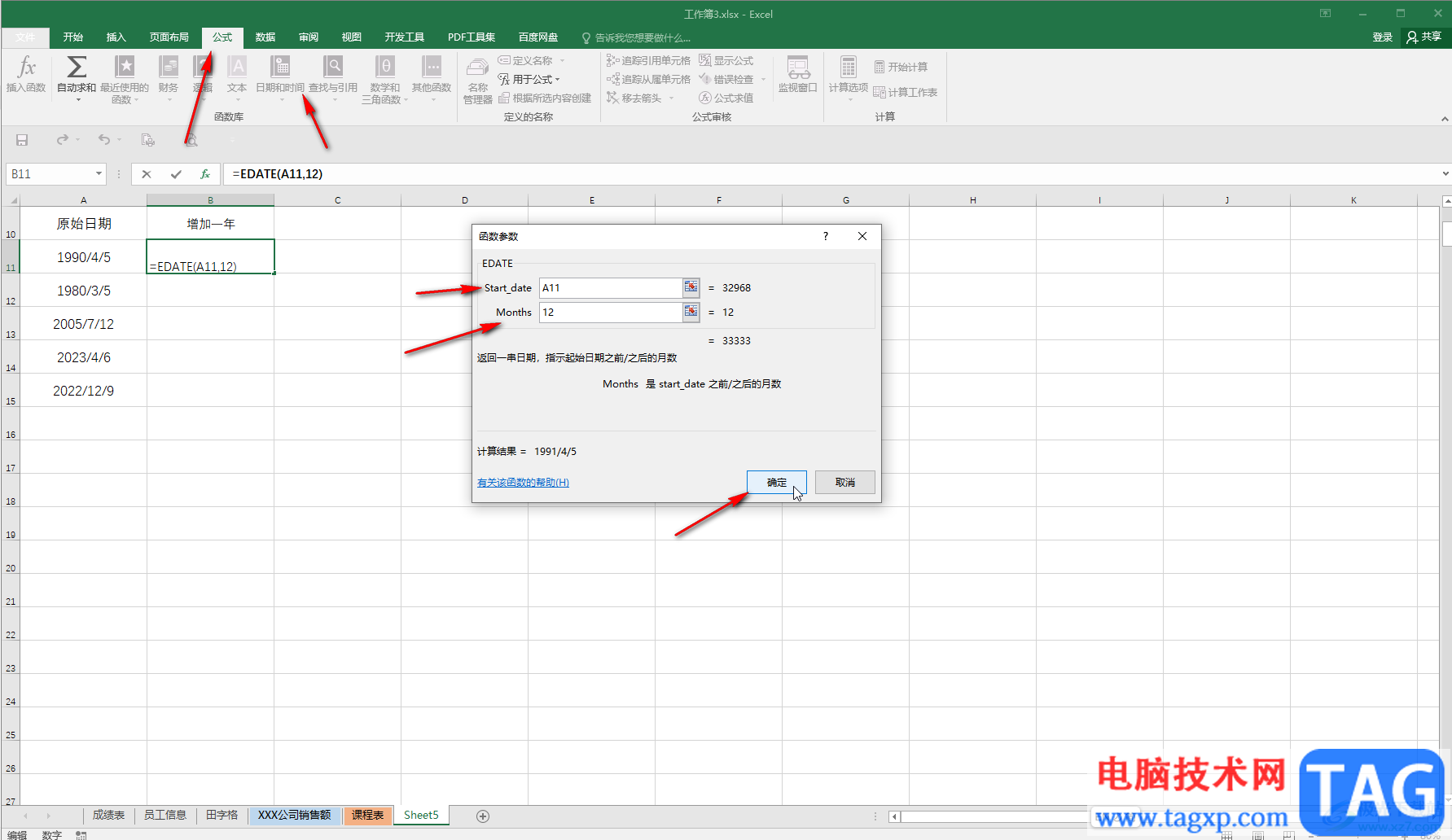Collapse dialog via Start_date range selector icon

(691, 287)
